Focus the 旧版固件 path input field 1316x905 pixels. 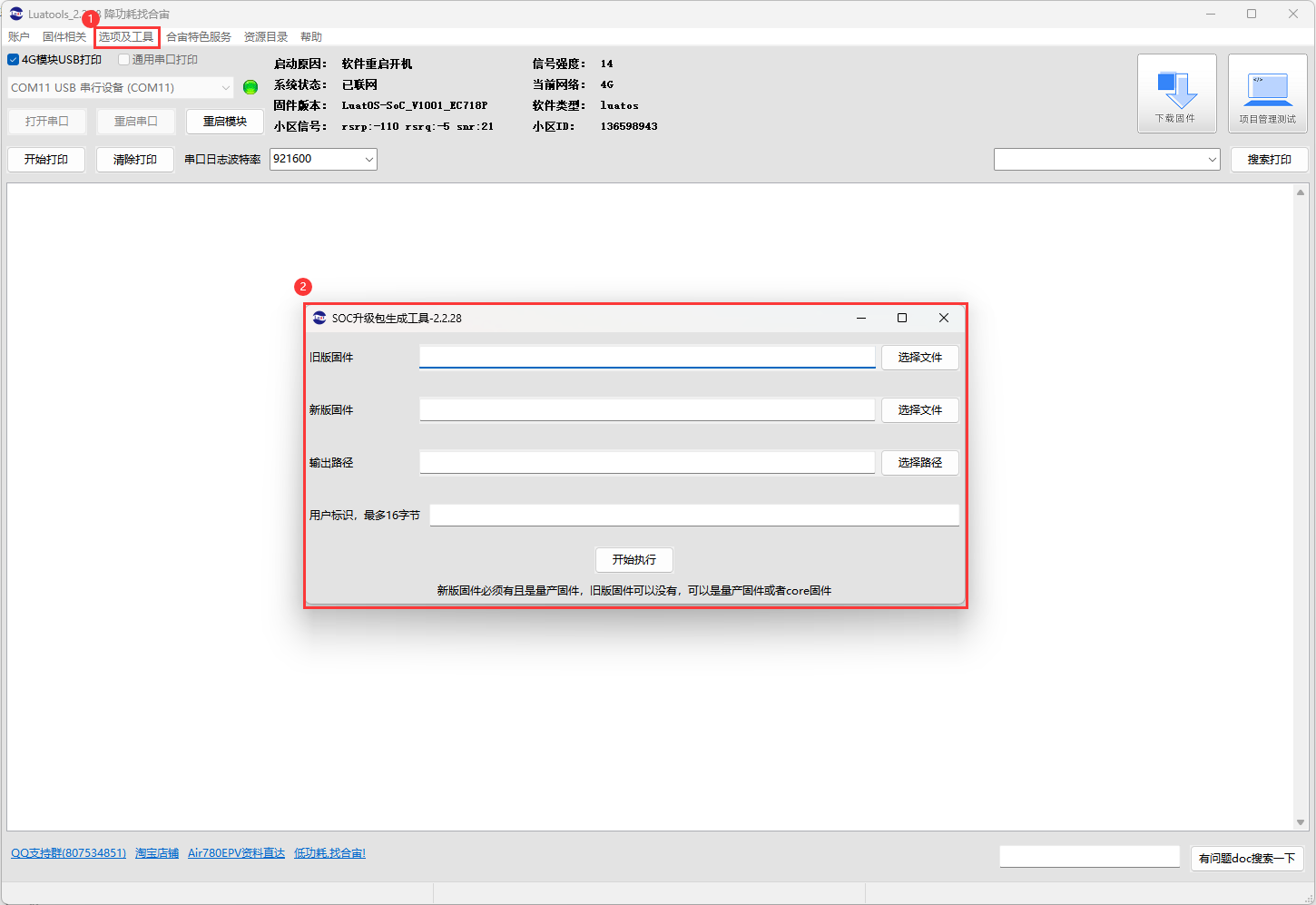[647, 358]
